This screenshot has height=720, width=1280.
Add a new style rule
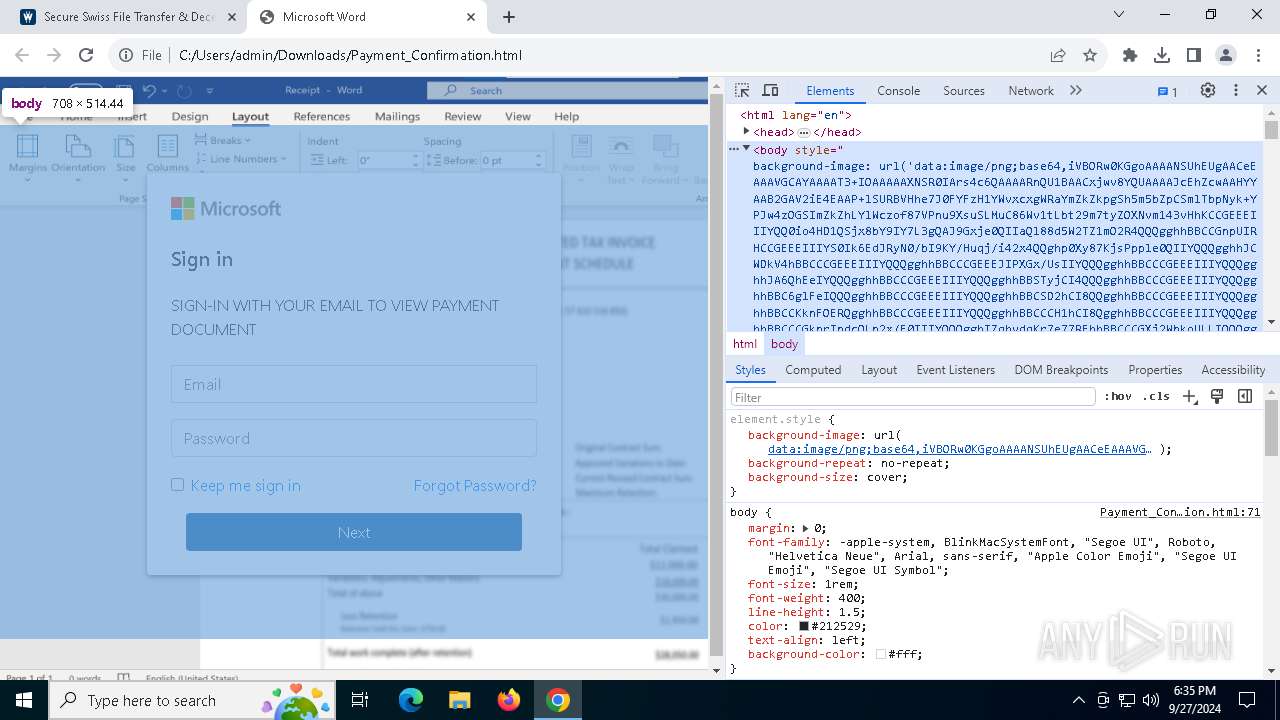[1189, 396]
